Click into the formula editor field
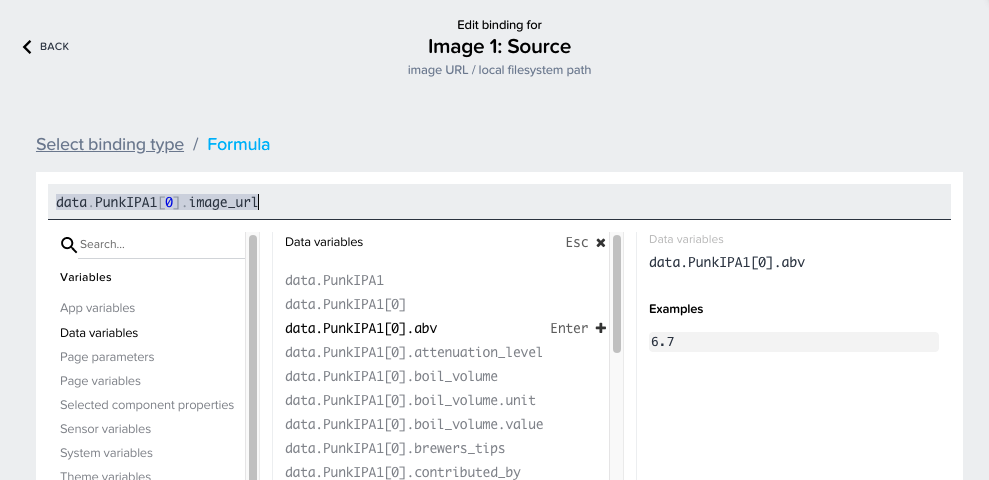Image resolution: width=989 pixels, height=480 pixels. click(500, 202)
